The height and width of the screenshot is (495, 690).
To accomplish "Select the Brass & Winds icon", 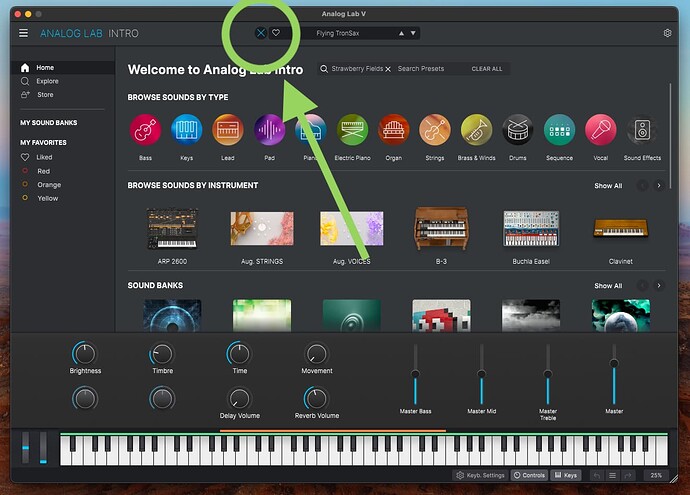I will click(x=476, y=130).
